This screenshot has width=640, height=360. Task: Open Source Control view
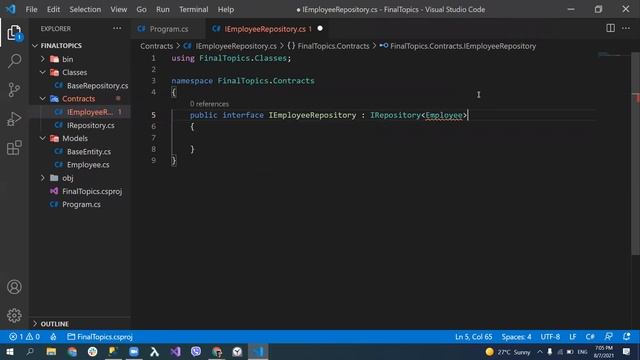point(14,90)
